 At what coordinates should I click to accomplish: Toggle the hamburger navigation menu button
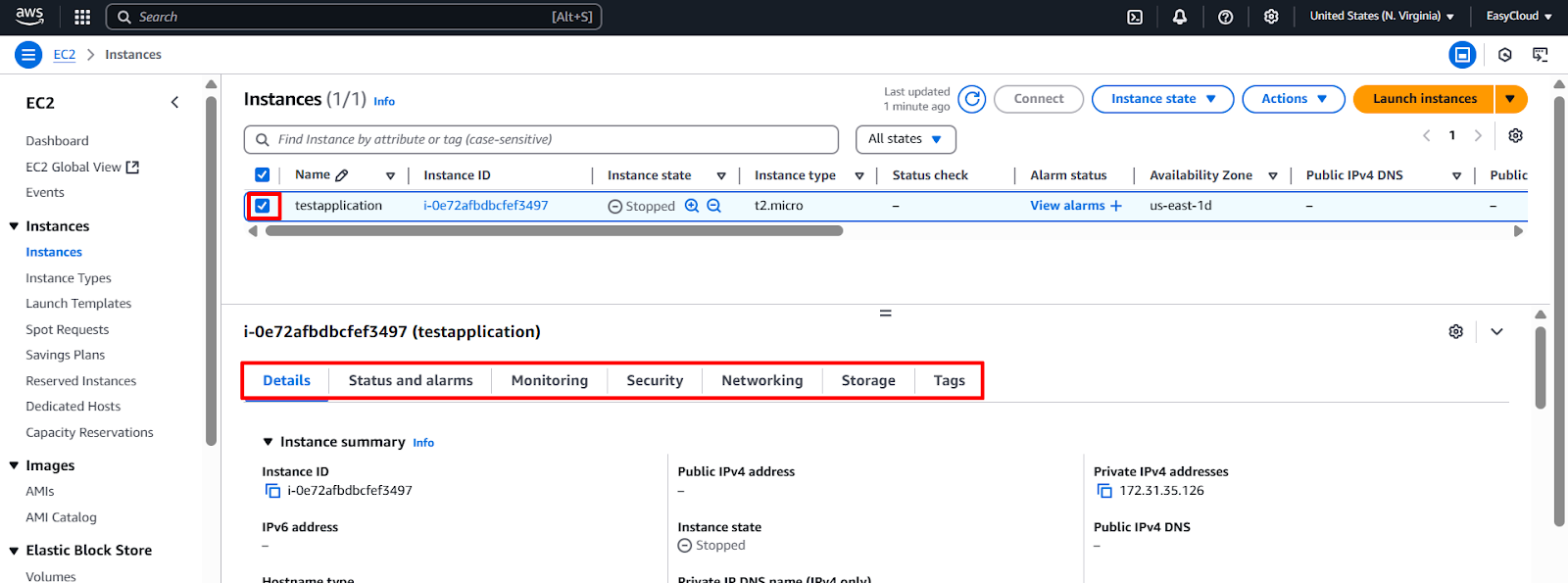[28, 55]
